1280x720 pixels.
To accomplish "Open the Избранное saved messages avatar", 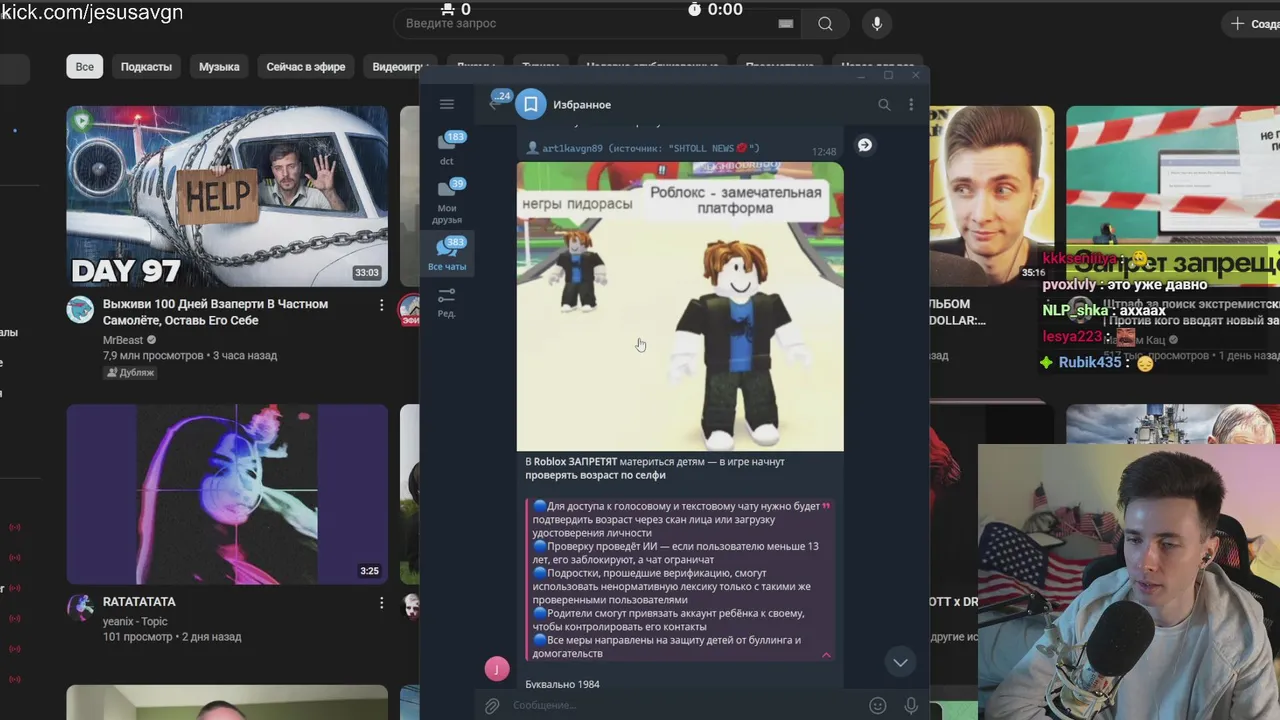I will pos(531,104).
